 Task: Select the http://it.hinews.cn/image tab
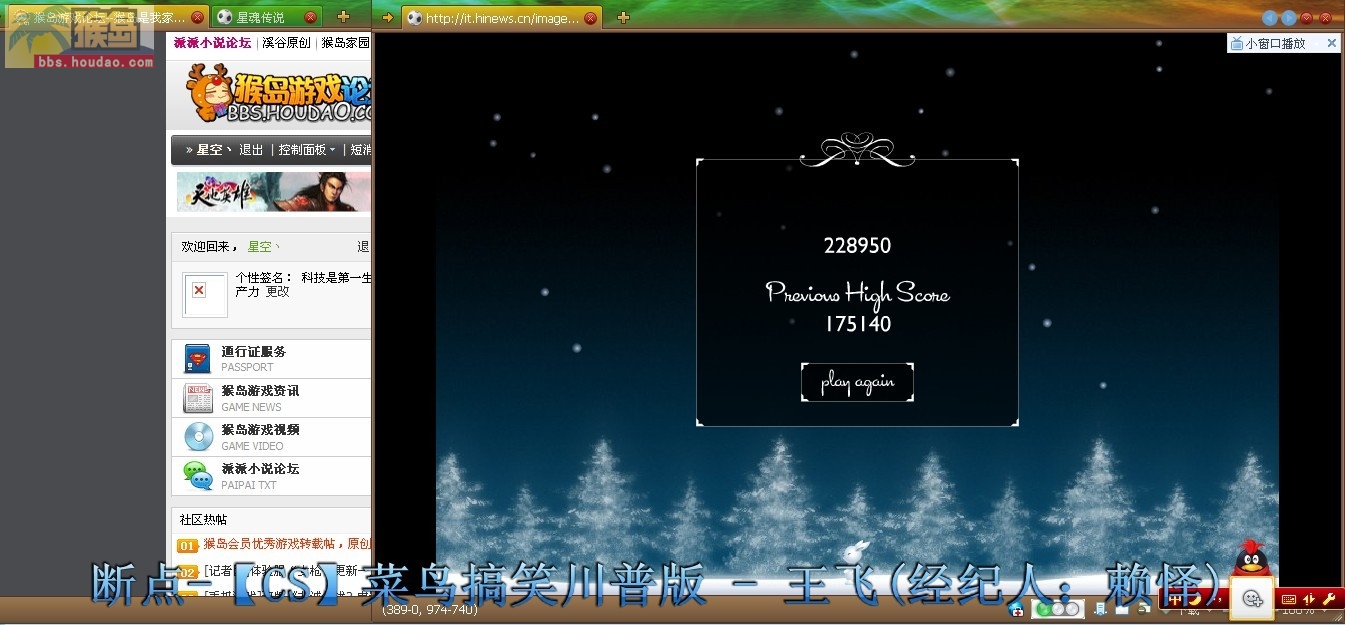tap(502, 18)
